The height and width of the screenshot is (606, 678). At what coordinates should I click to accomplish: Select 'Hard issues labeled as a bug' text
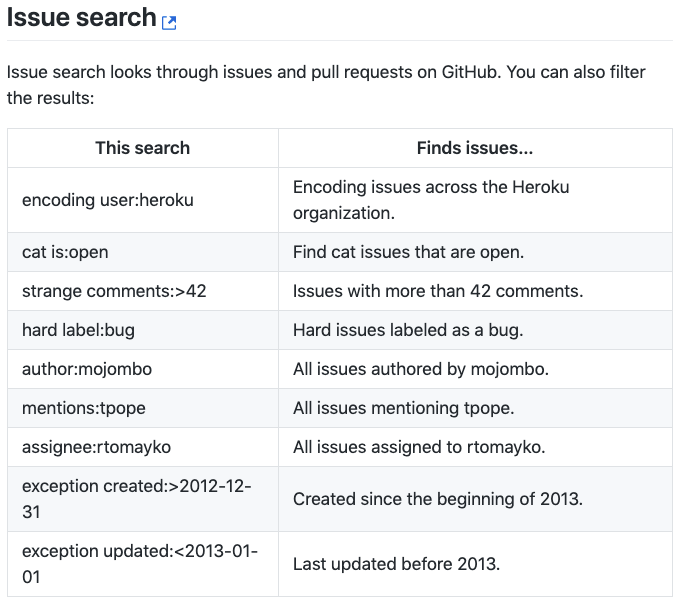click(x=408, y=330)
